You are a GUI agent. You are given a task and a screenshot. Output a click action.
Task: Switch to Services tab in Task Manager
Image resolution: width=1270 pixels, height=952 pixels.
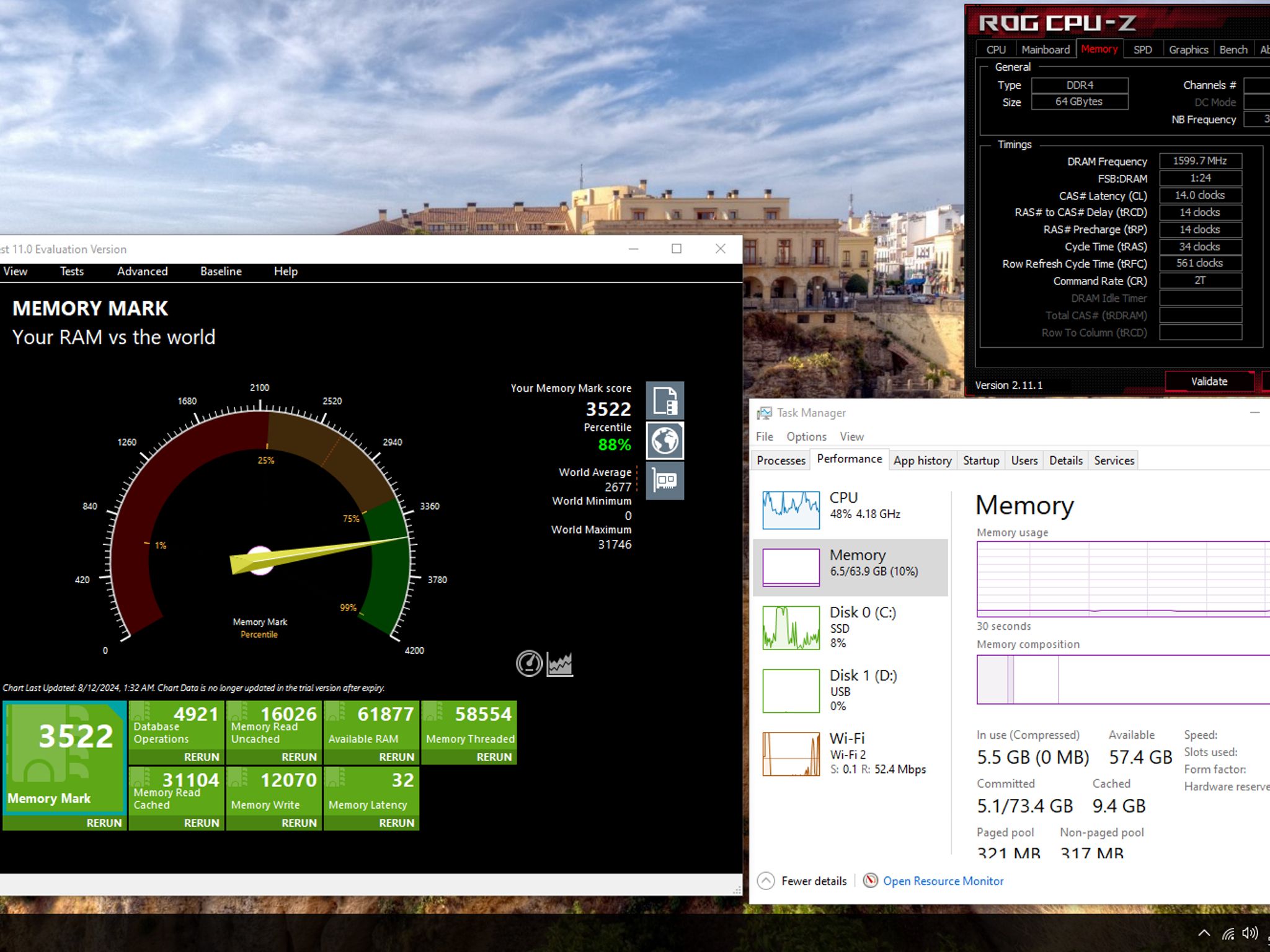[x=1114, y=461]
